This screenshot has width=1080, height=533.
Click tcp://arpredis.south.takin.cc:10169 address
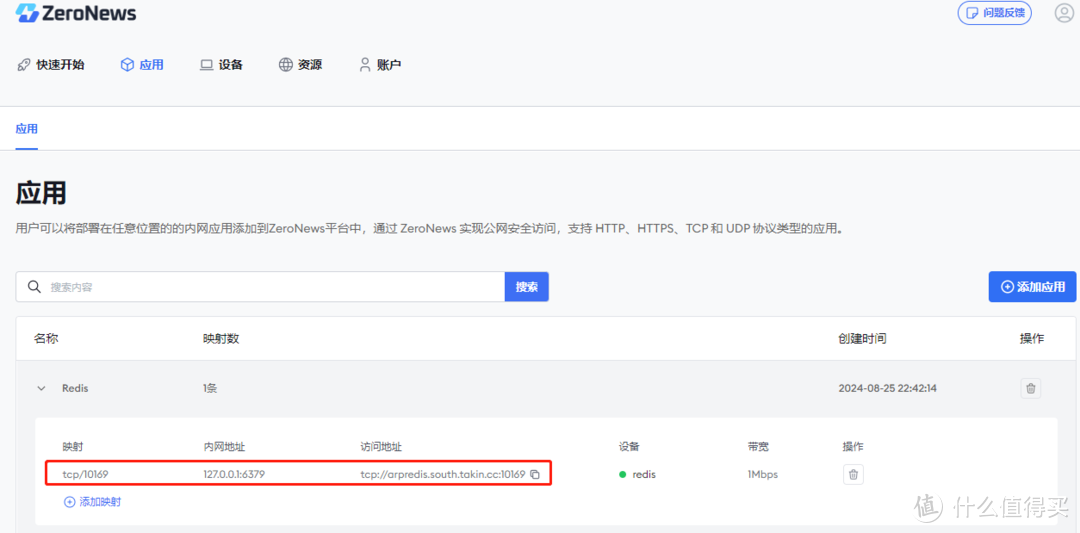coord(443,474)
